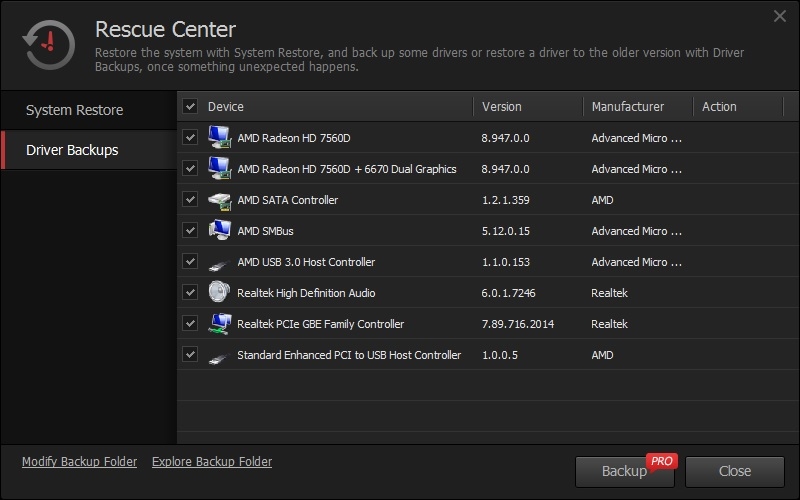Screen dimensions: 800x500
Task: Uncheck the Realtek High Definition Audio checkbox
Action: click(190, 292)
